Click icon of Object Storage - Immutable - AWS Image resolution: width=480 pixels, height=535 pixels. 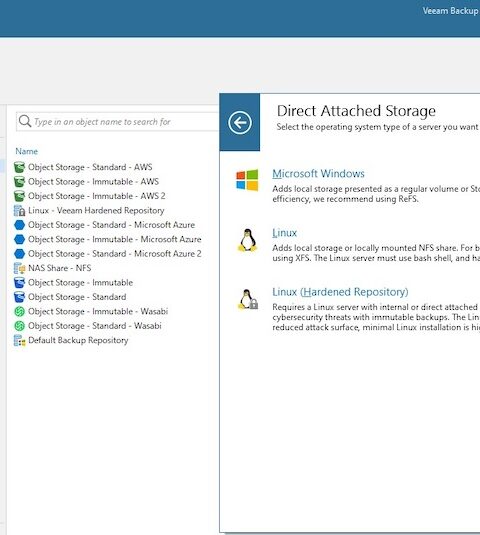point(19,182)
